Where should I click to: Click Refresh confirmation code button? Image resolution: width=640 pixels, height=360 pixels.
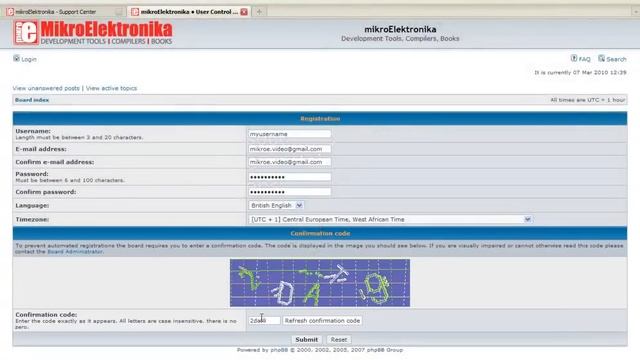coord(322,321)
